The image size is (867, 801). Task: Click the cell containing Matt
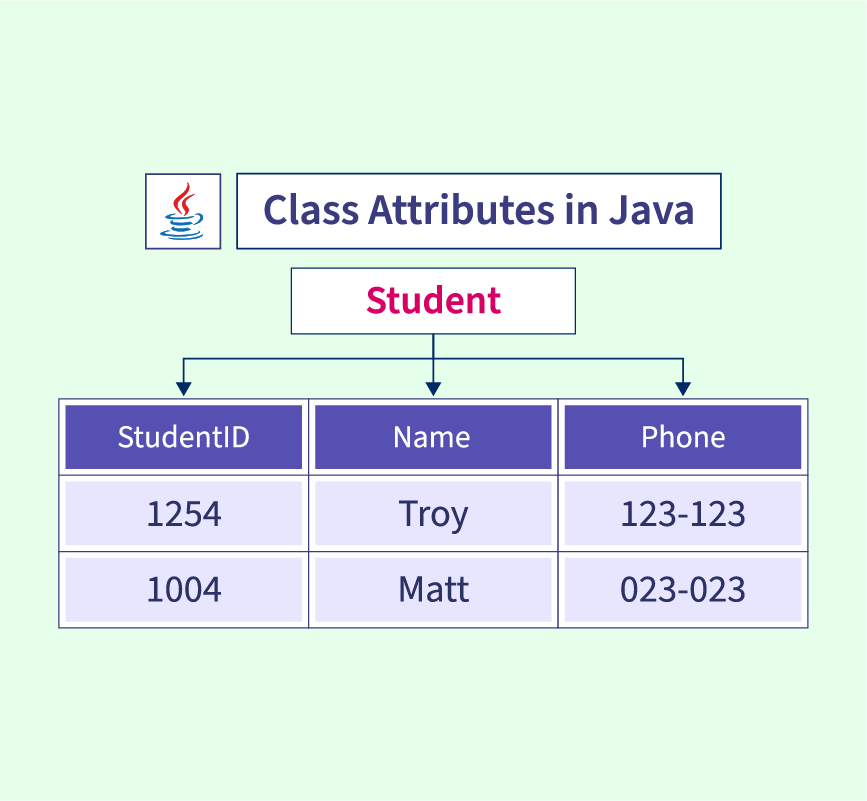(433, 589)
